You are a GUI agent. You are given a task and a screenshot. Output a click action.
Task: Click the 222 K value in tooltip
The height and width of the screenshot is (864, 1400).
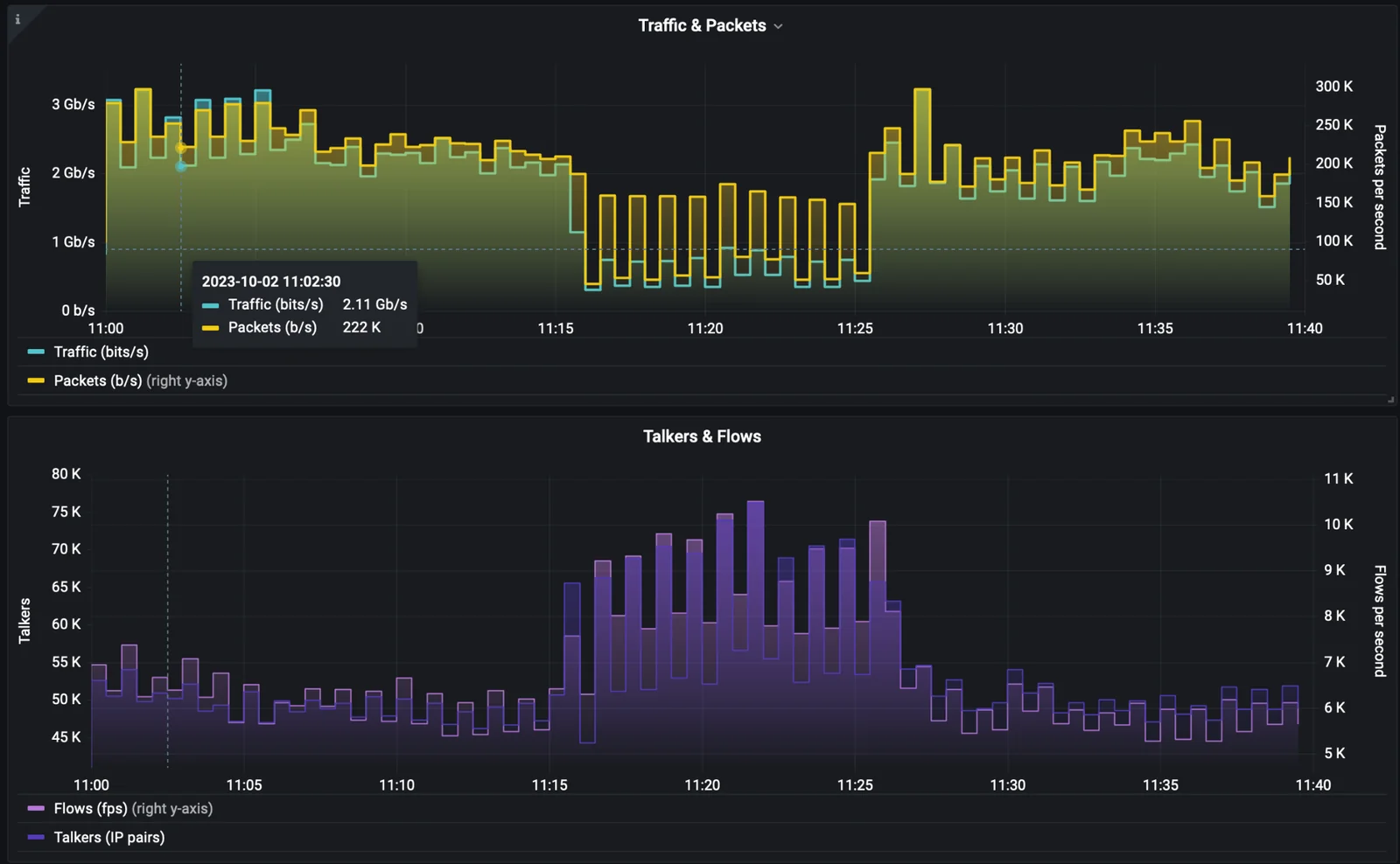click(361, 327)
